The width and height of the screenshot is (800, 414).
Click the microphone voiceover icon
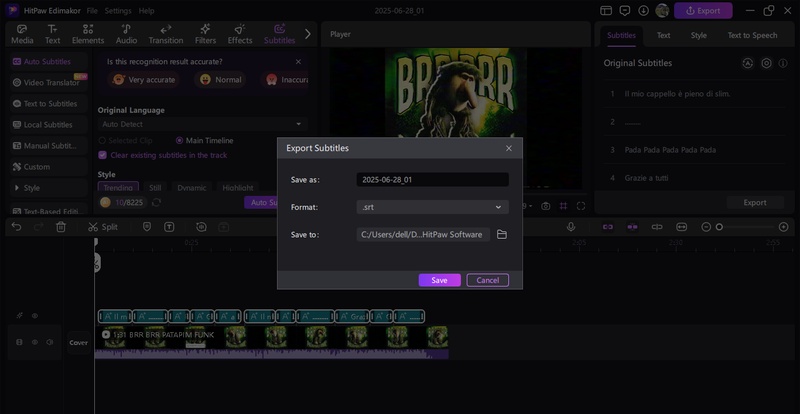pos(571,227)
